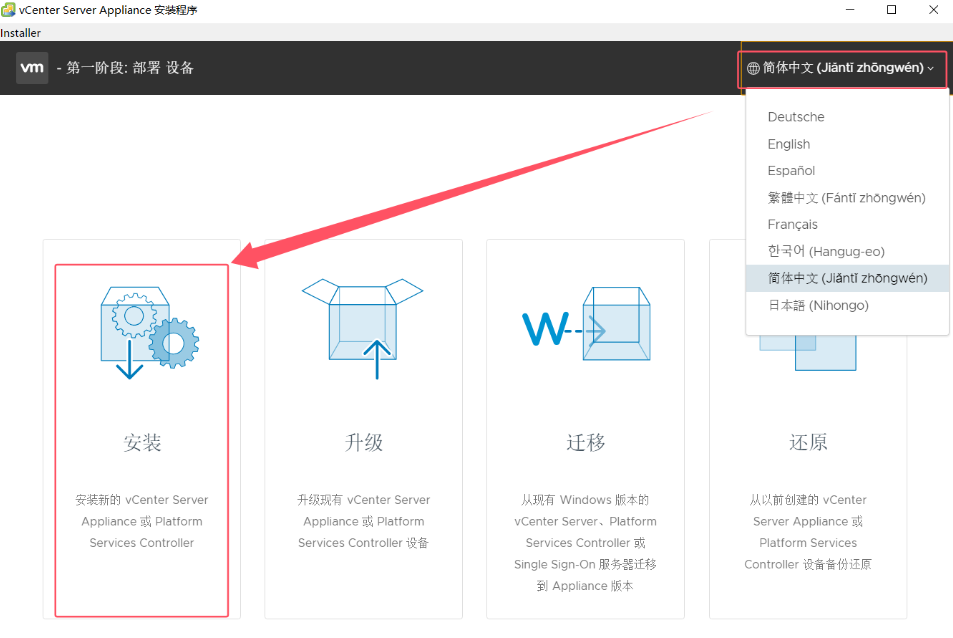Click the 升级现有 vCenter Server description text

363,521
